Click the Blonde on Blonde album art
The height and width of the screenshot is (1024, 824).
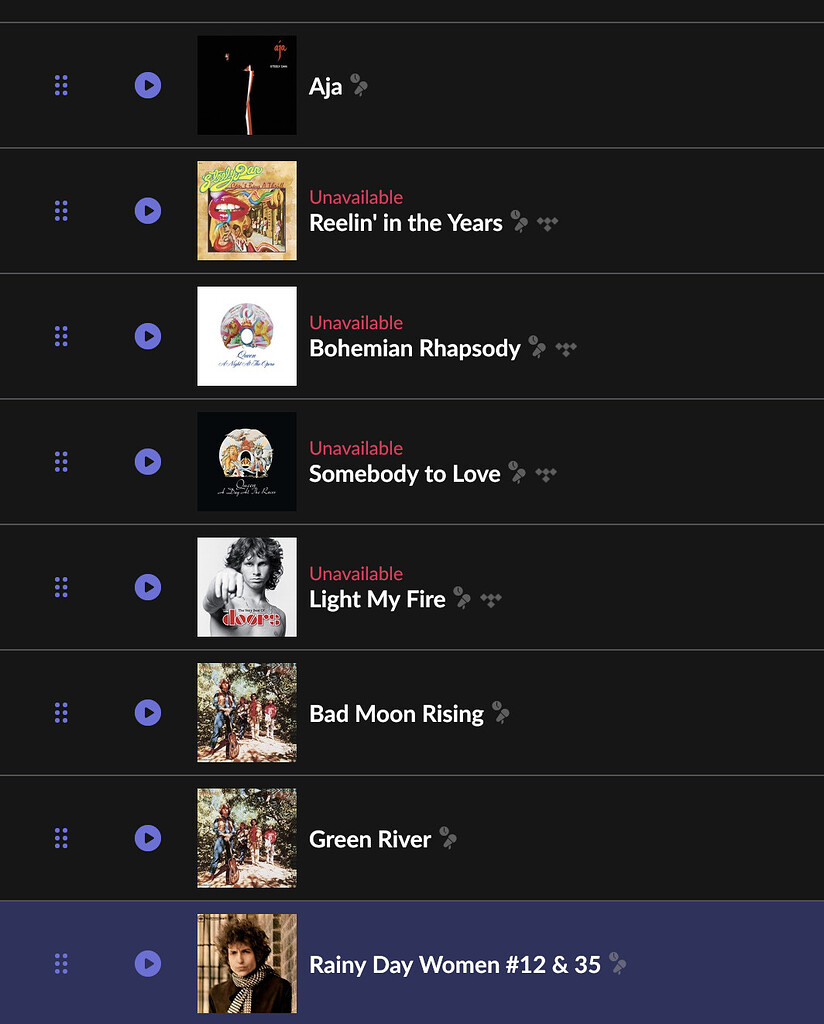click(x=246, y=964)
